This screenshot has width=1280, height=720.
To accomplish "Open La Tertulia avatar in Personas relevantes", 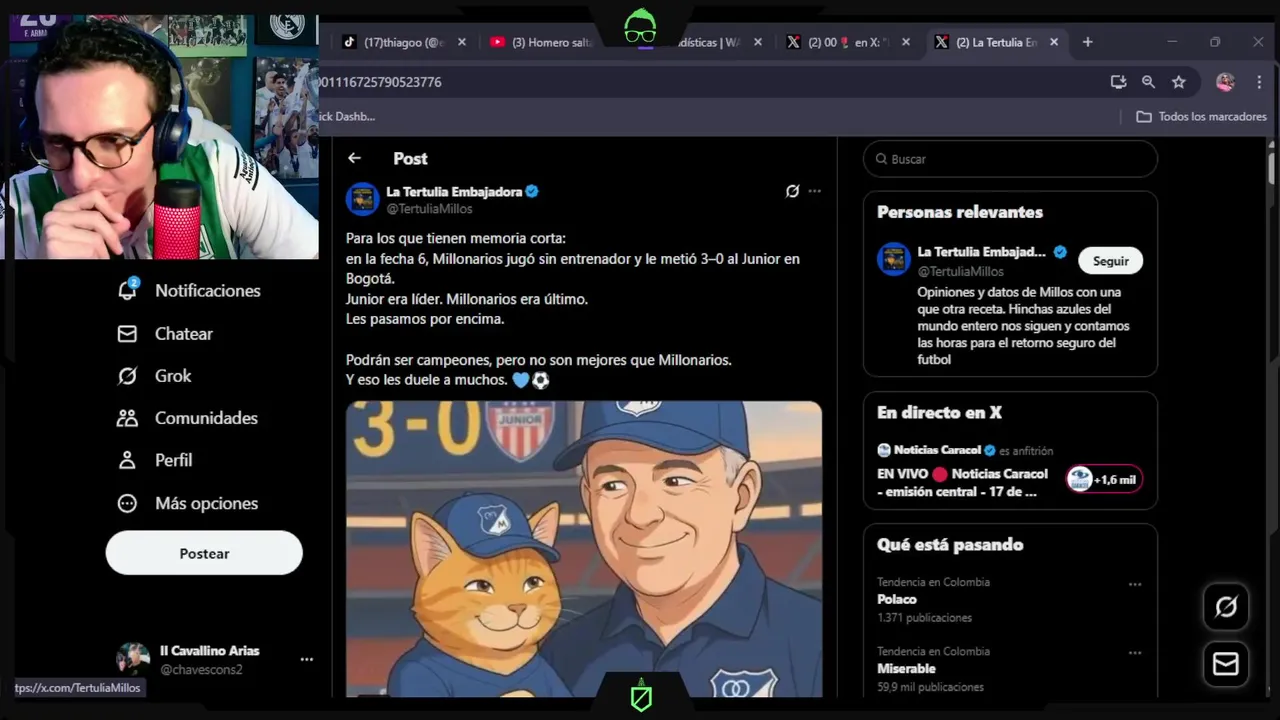I will pyautogui.click(x=893, y=259).
